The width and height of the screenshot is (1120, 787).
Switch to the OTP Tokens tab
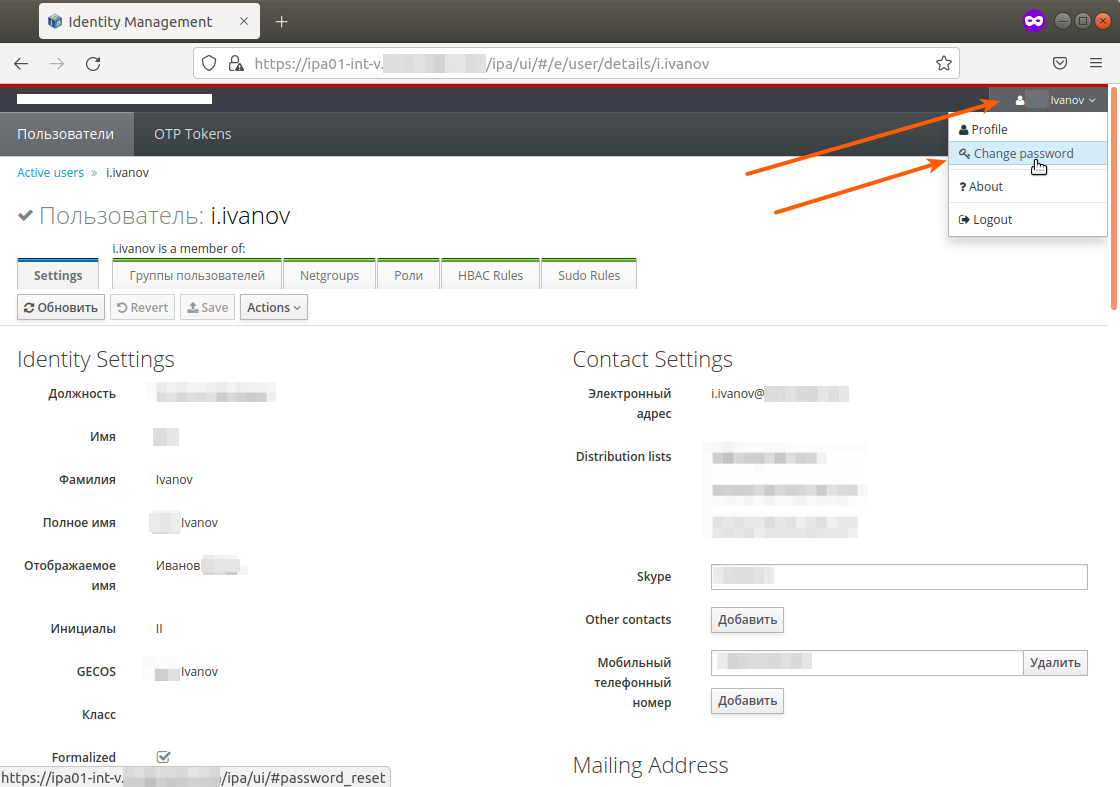pos(192,134)
